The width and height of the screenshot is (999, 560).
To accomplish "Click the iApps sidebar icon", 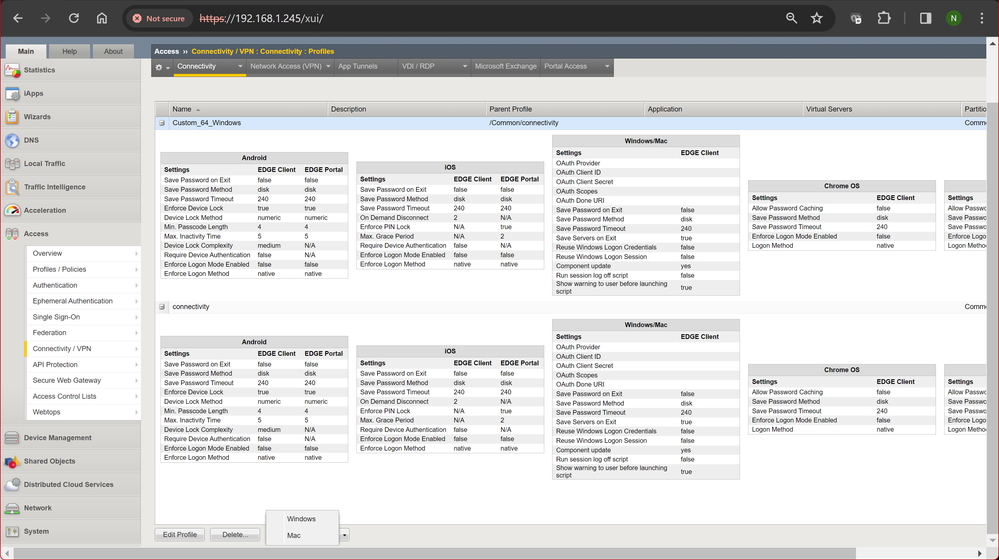I will tap(12, 94).
